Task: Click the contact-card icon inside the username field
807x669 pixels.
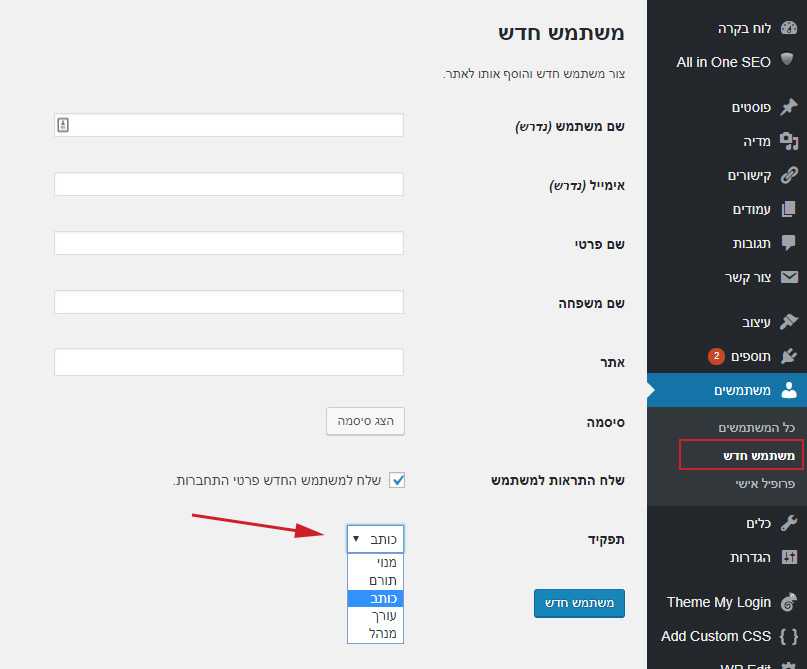Action: (x=63, y=125)
